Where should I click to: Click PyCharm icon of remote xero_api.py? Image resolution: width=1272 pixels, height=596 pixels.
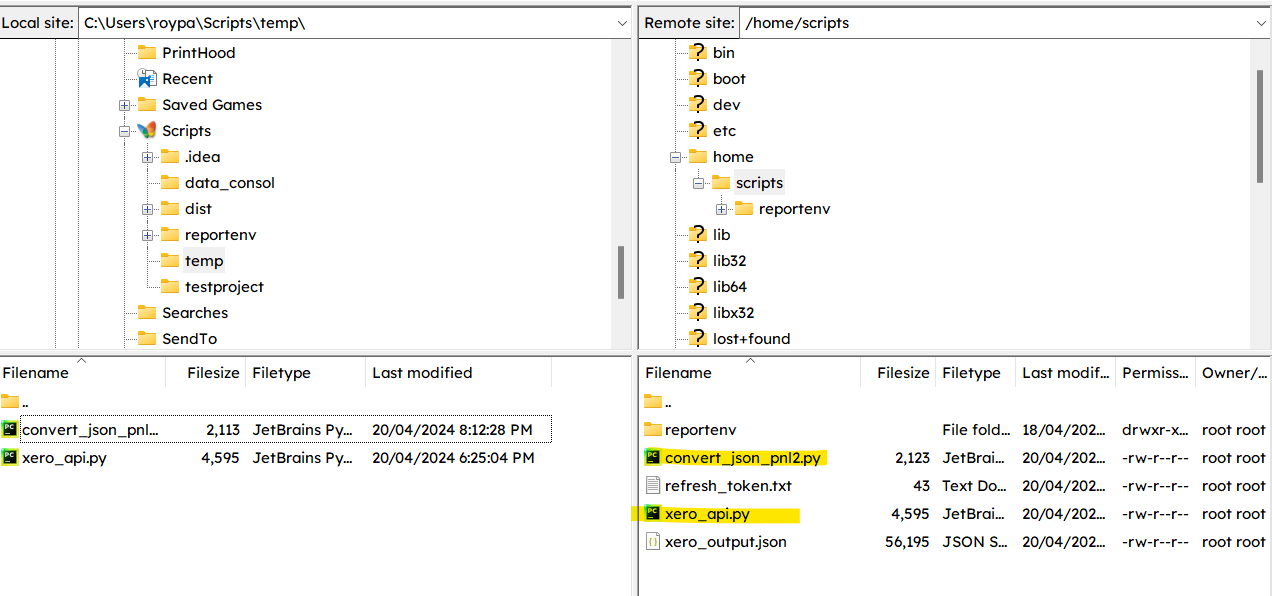(653, 514)
